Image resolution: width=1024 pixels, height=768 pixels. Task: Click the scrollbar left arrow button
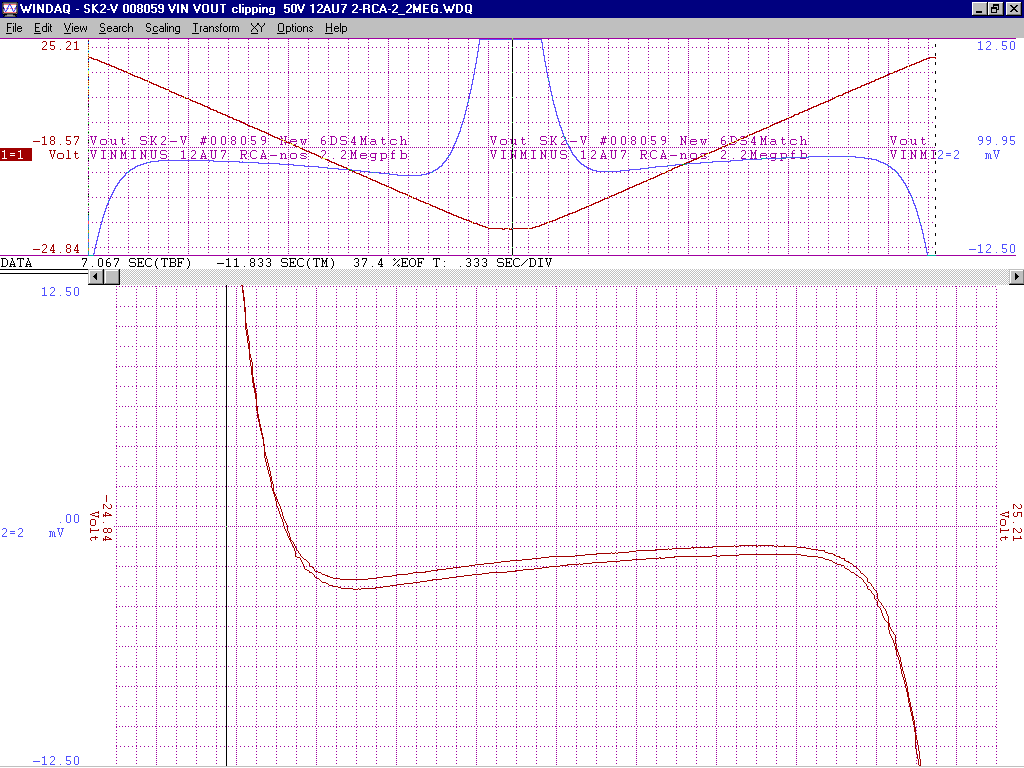[x=97, y=277]
